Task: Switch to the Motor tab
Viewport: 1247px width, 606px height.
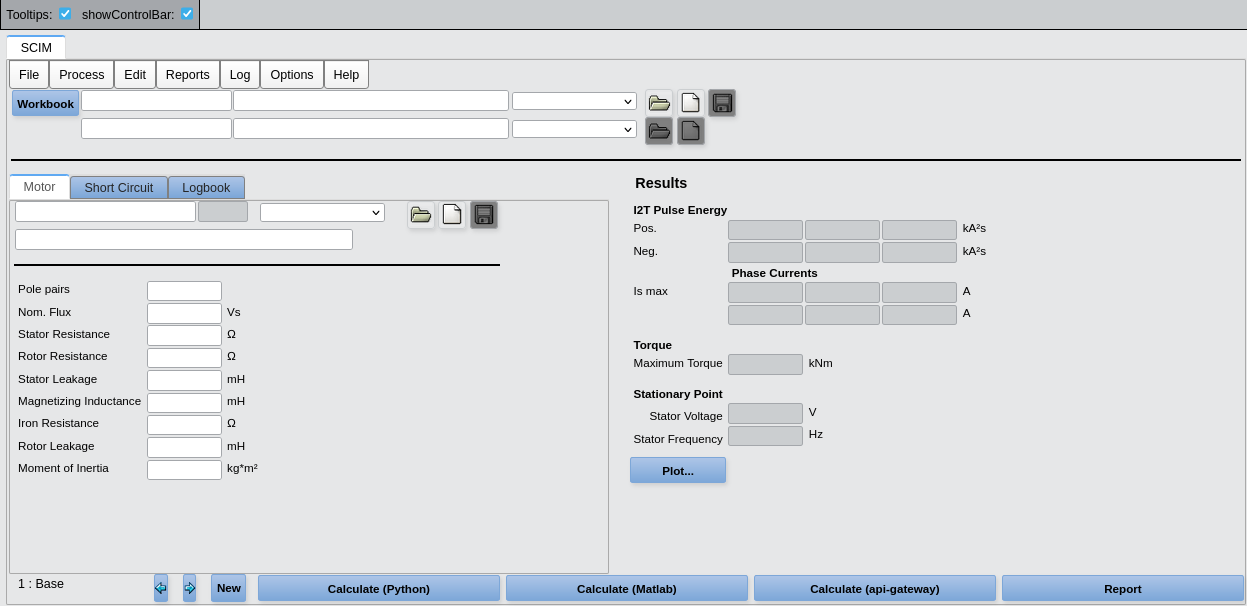Action: point(40,187)
